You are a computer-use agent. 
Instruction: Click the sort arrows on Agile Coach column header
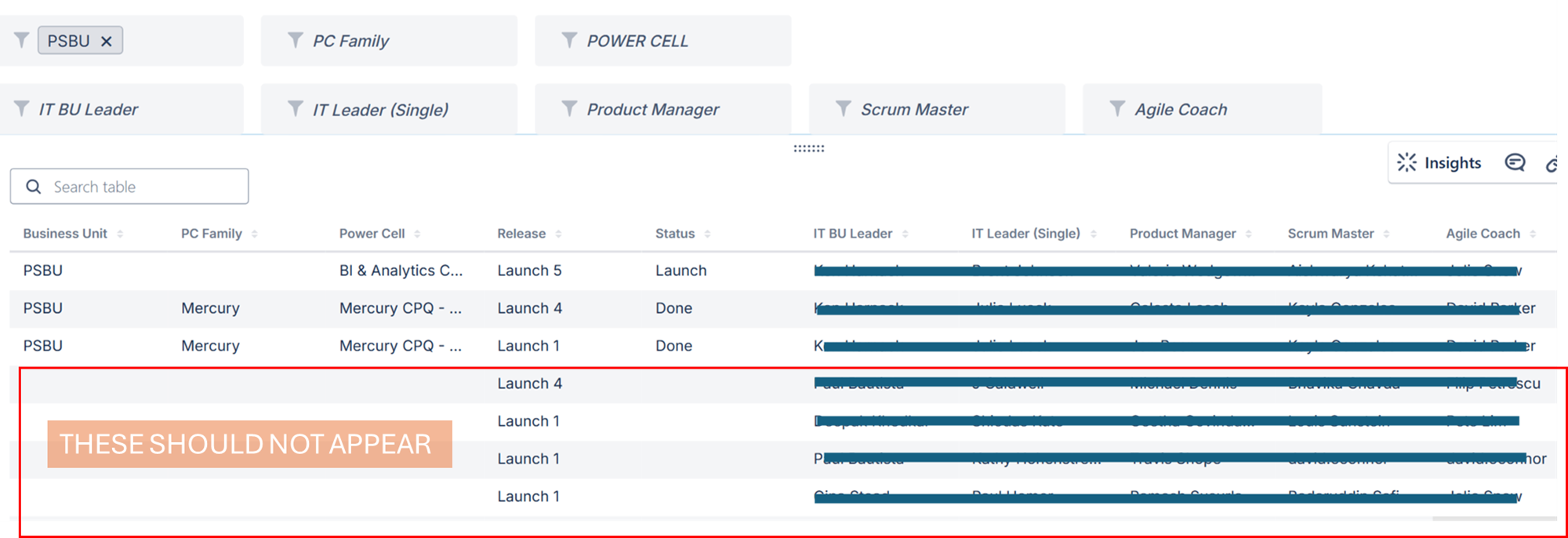tap(1533, 234)
